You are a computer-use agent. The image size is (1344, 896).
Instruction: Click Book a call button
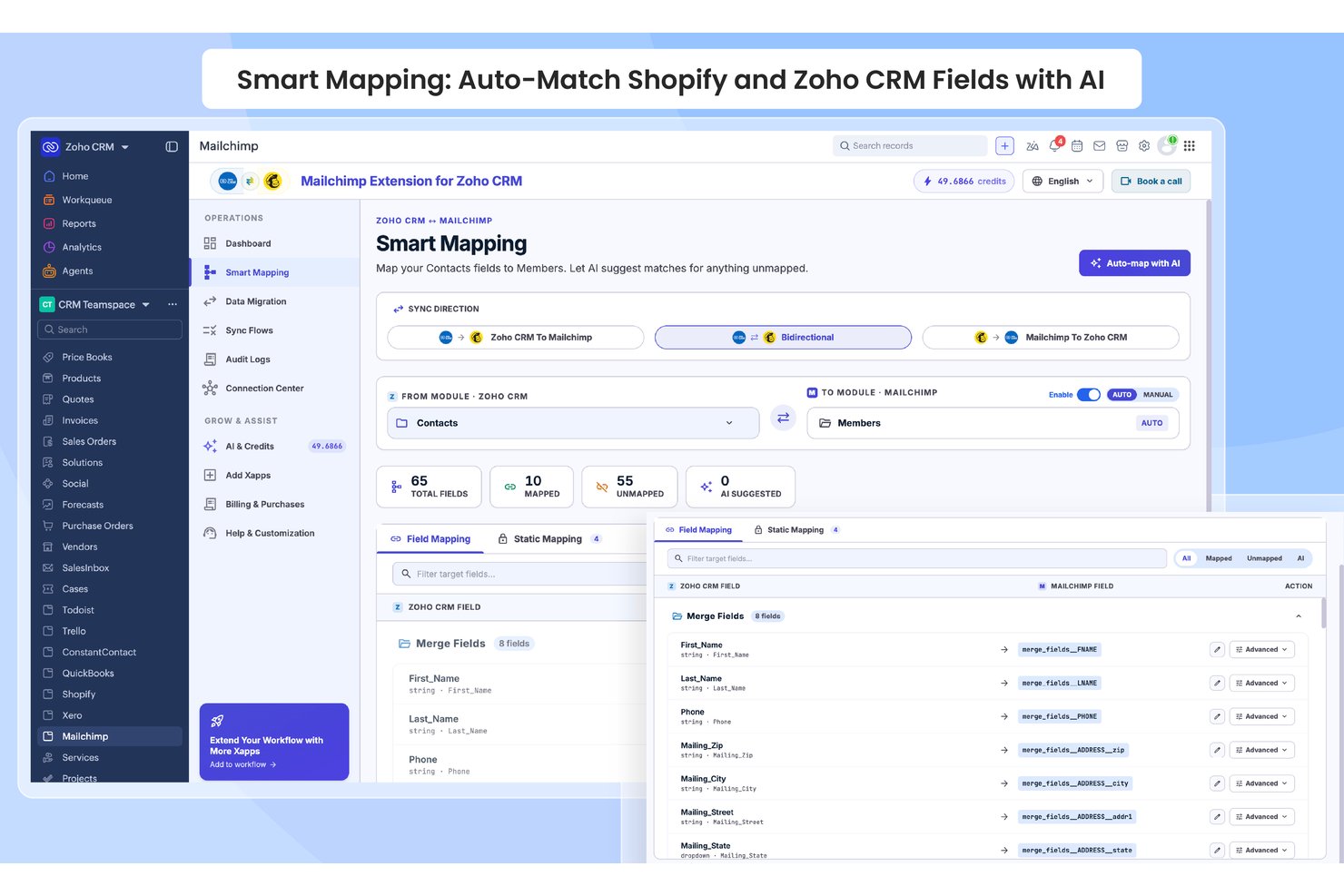pyautogui.click(x=1151, y=182)
